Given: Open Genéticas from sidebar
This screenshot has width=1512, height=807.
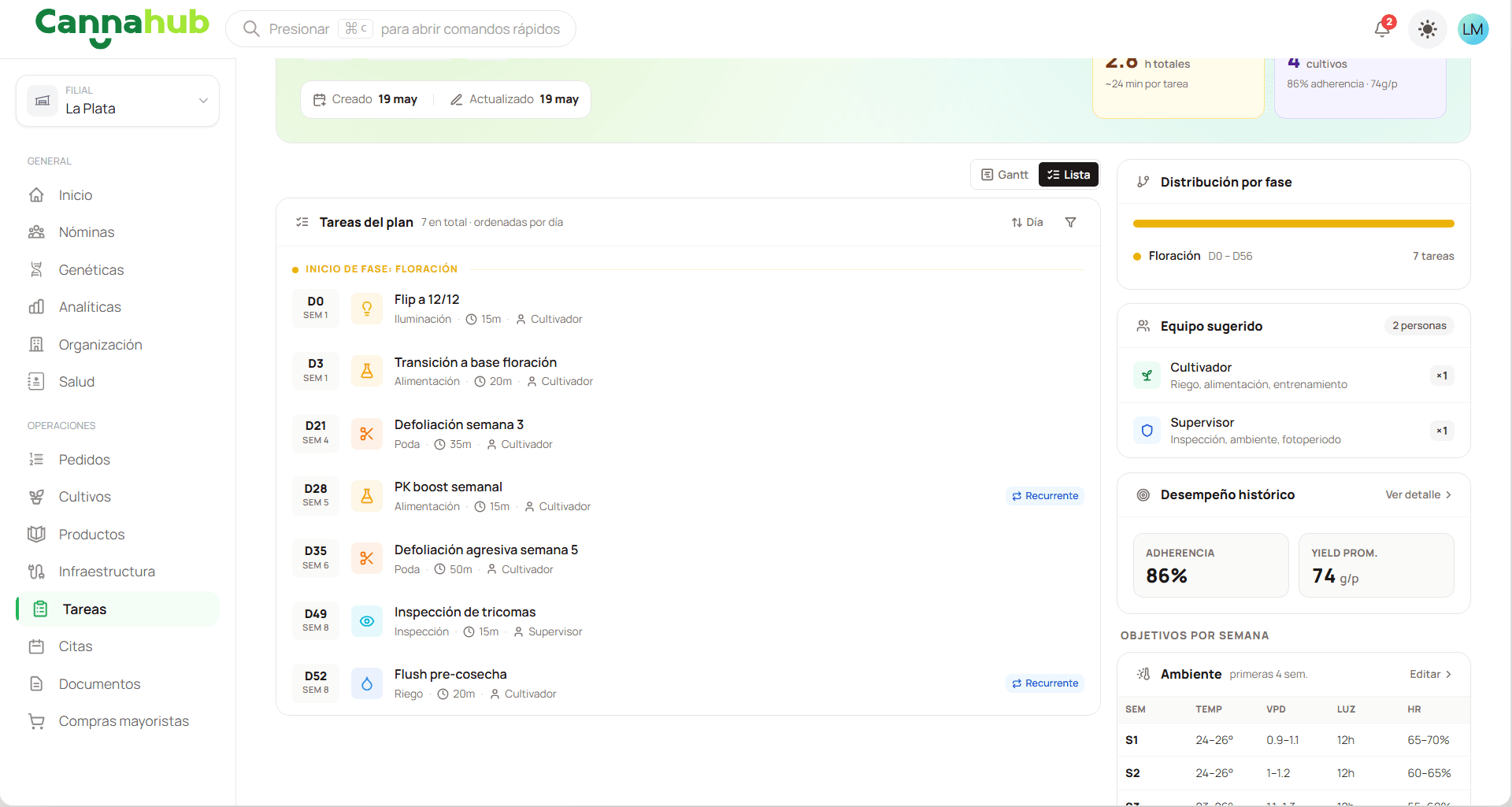Looking at the screenshot, I should point(91,270).
